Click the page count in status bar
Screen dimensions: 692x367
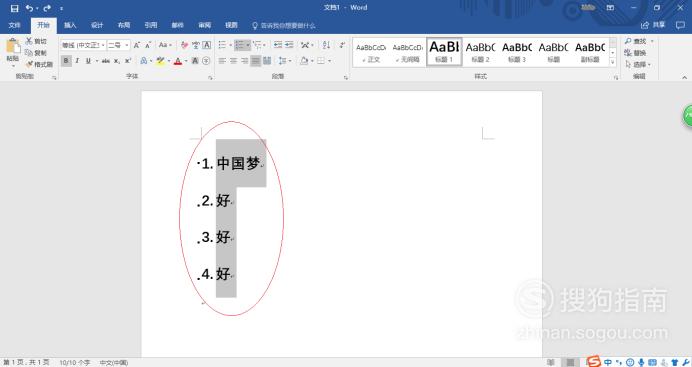point(26,363)
